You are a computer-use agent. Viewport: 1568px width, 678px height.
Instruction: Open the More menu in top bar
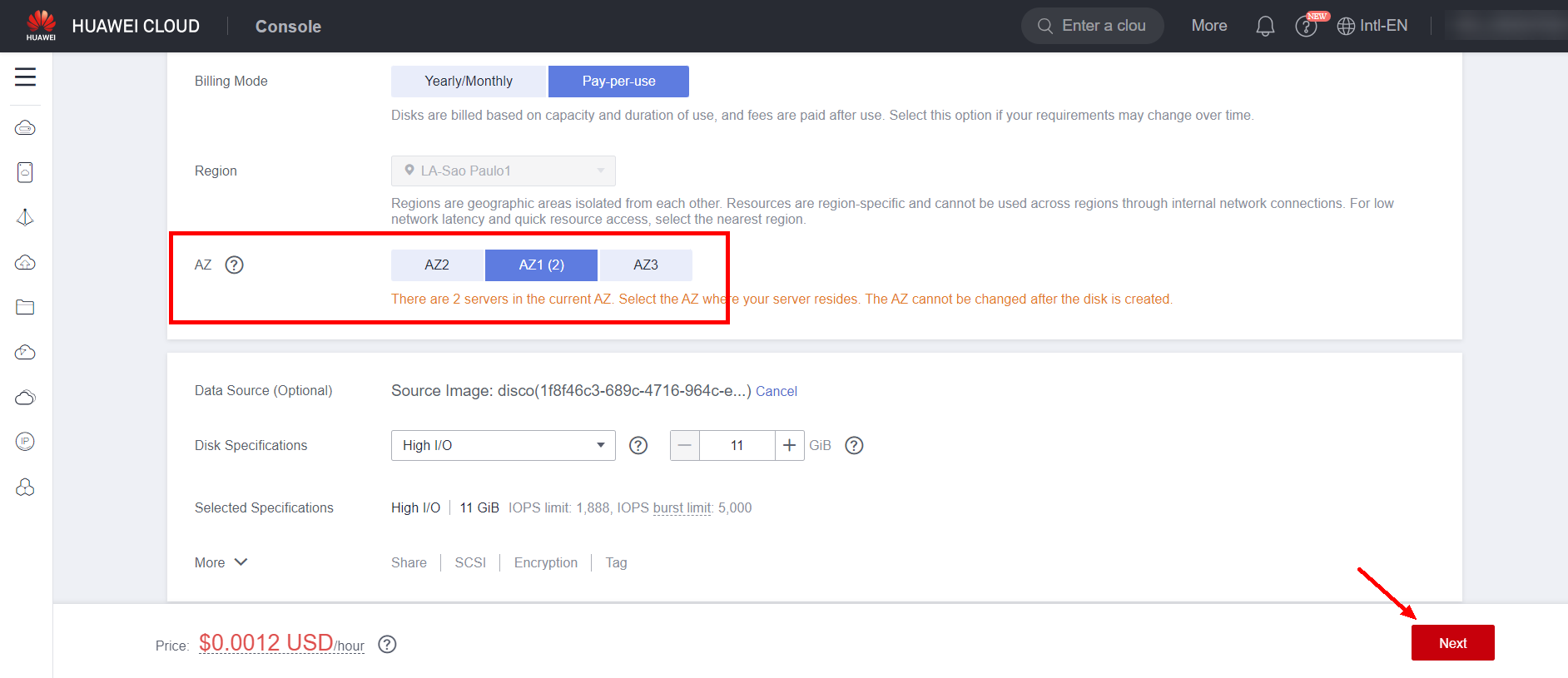1208,26
